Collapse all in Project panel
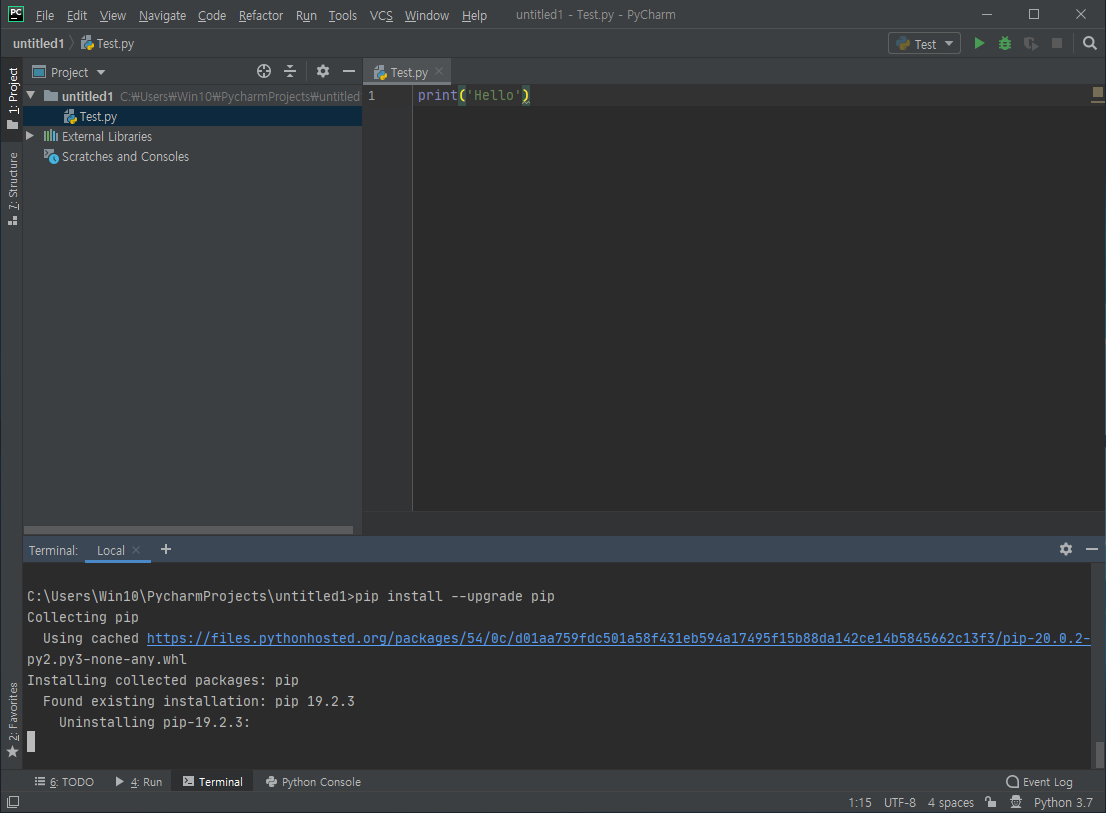Screen dimensions: 1106x813 (290, 71)
